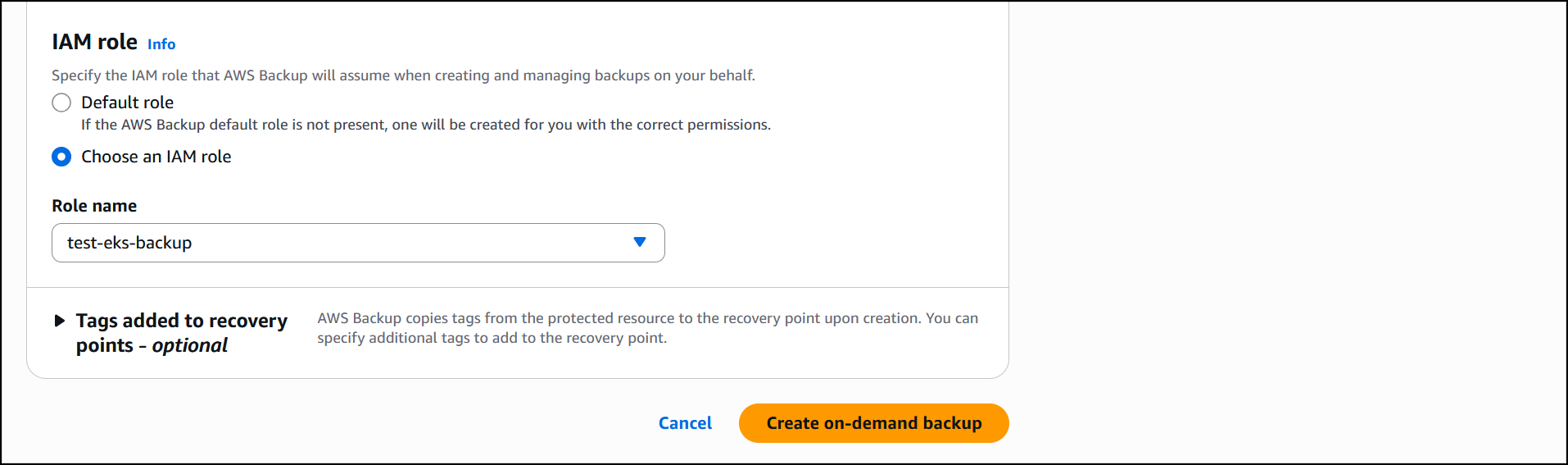Click the test-eks-backup text in Role name field
Viewport: 1568px width, 465px height.
[129, 243]
